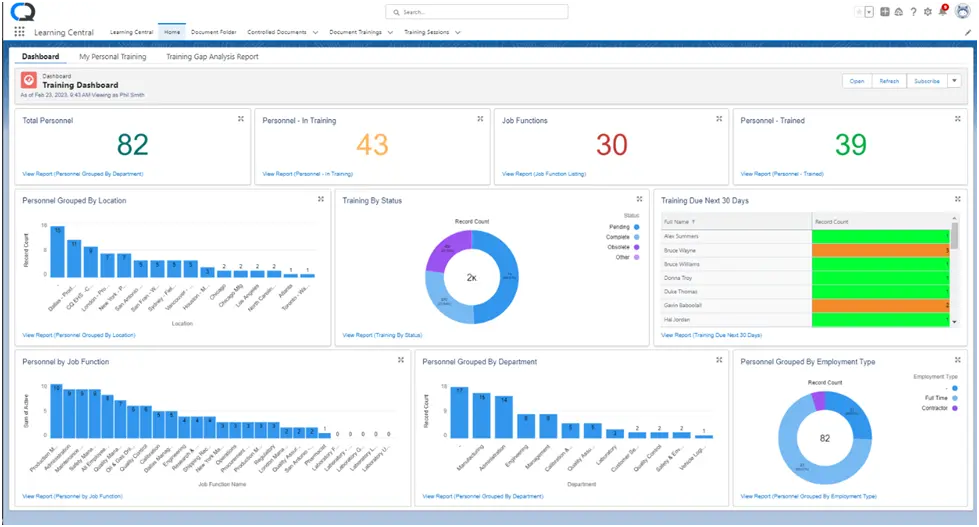Open the Training Gap Analysis Report tab
The image size is (979, 527).
[x=212, y=57]
